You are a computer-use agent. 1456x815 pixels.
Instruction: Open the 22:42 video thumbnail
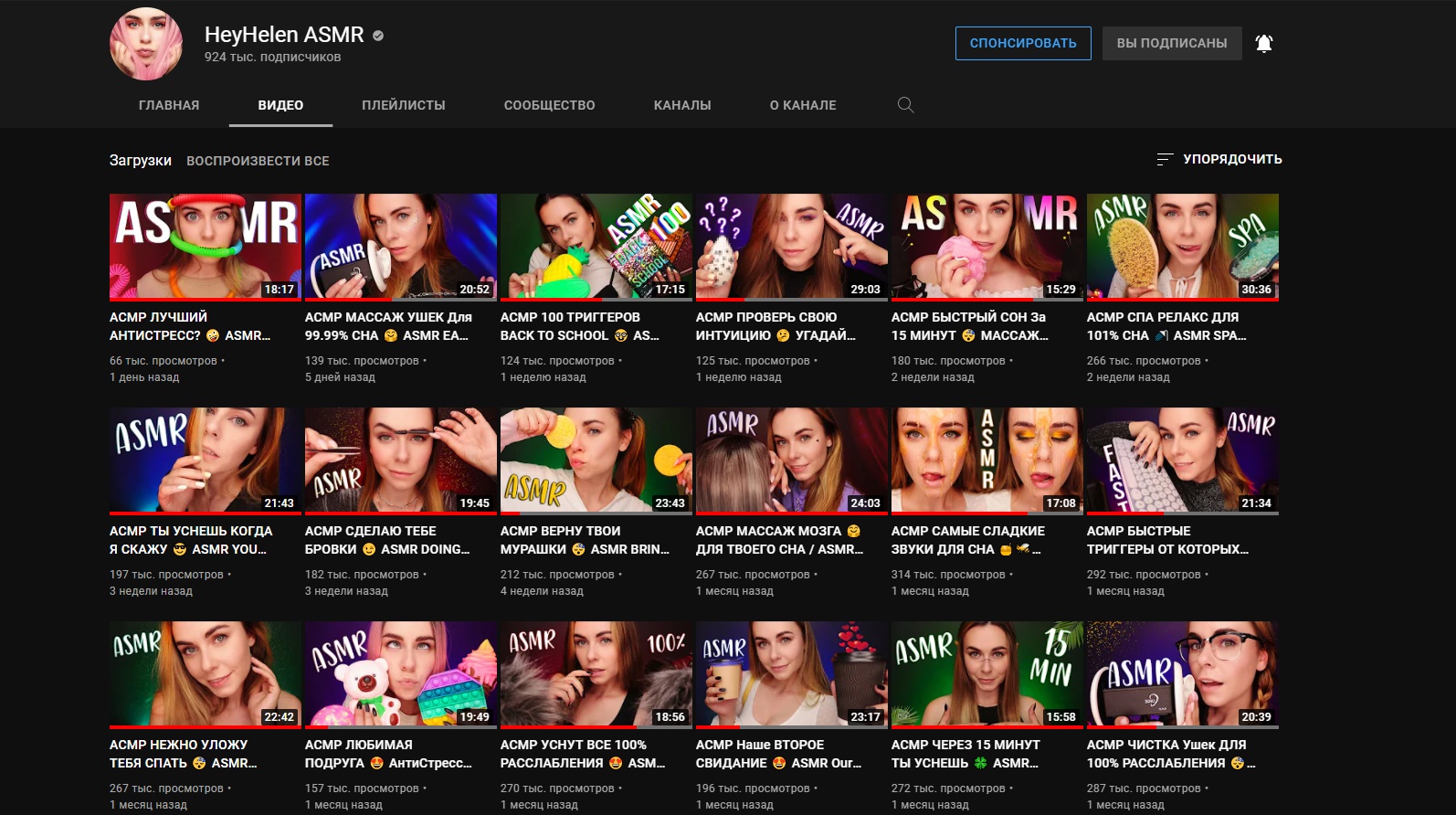pyautogui.click(x=206, y=674)
